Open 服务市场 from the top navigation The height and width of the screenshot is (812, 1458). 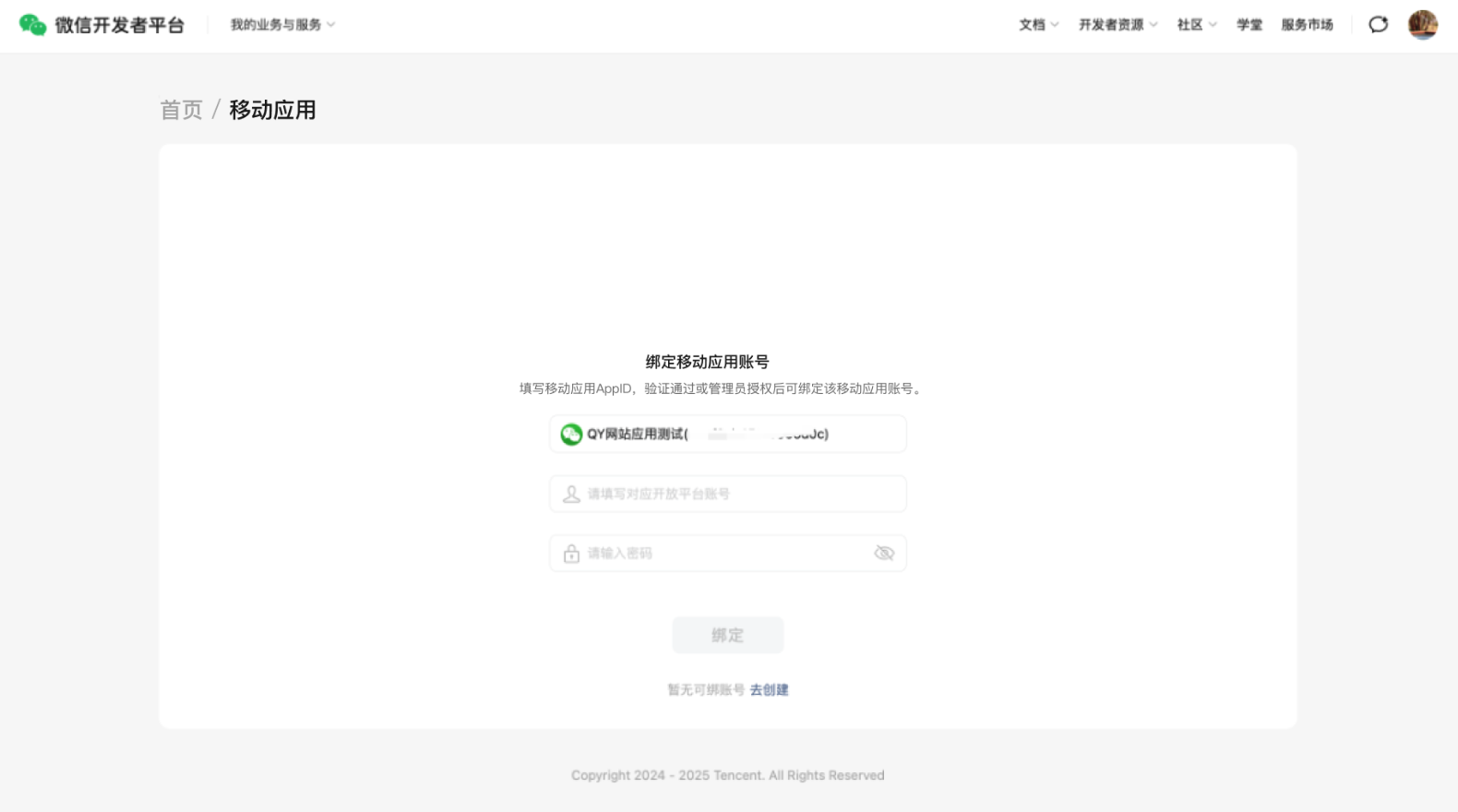pos(1307,25)
